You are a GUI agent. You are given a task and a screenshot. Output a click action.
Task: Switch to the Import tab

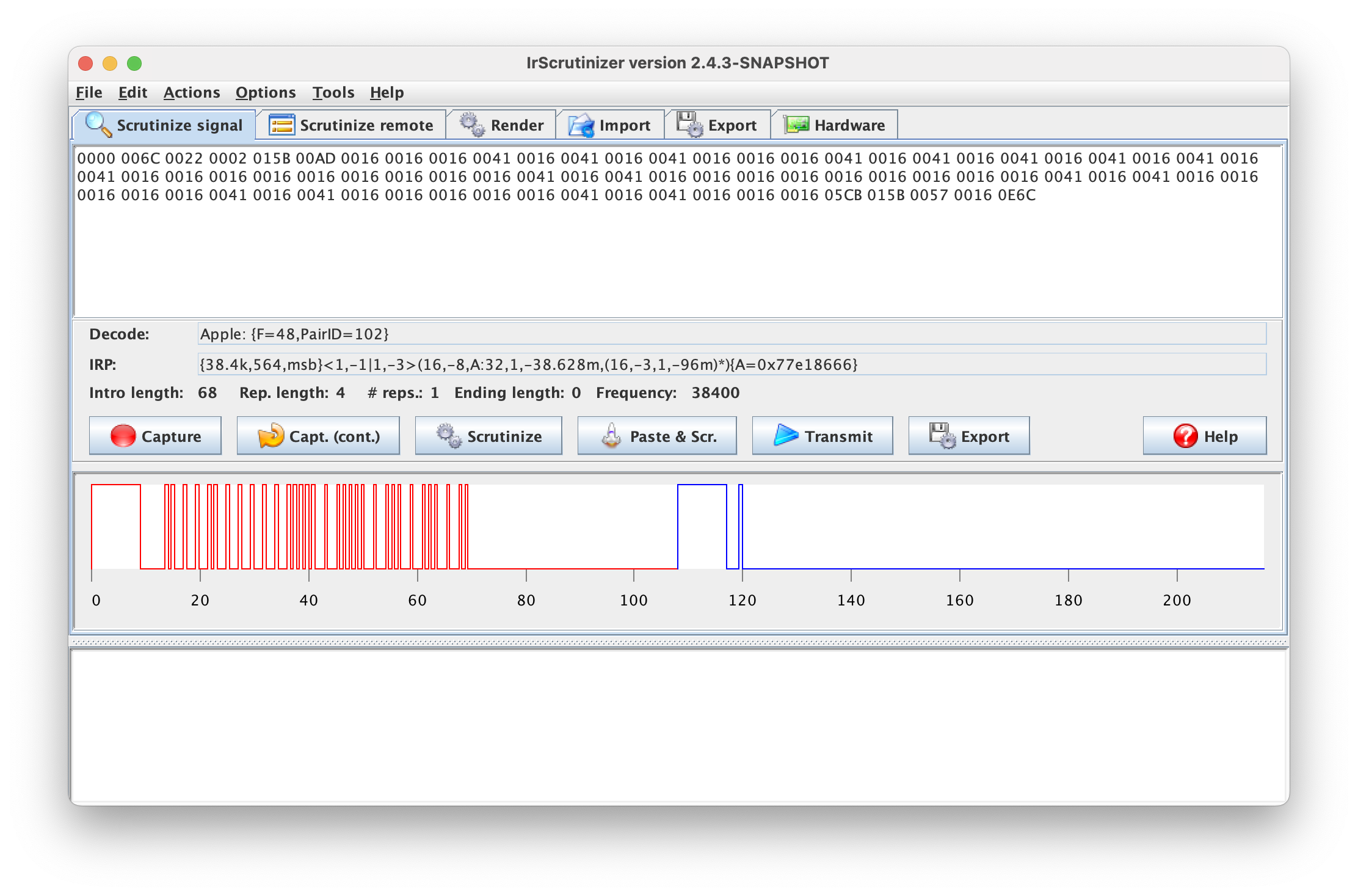click(610, 125)
